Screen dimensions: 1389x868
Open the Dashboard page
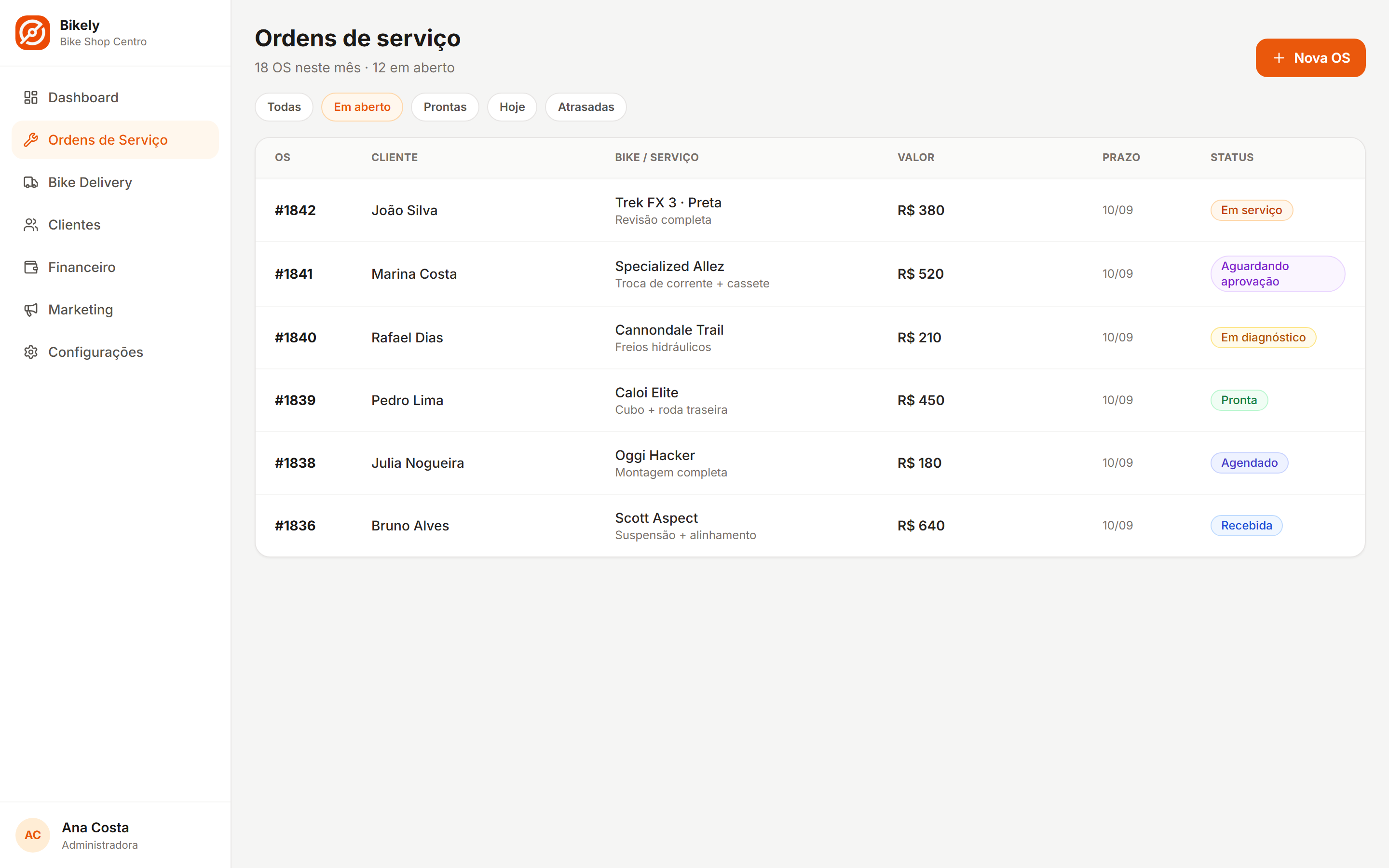[x=115, y=97]
